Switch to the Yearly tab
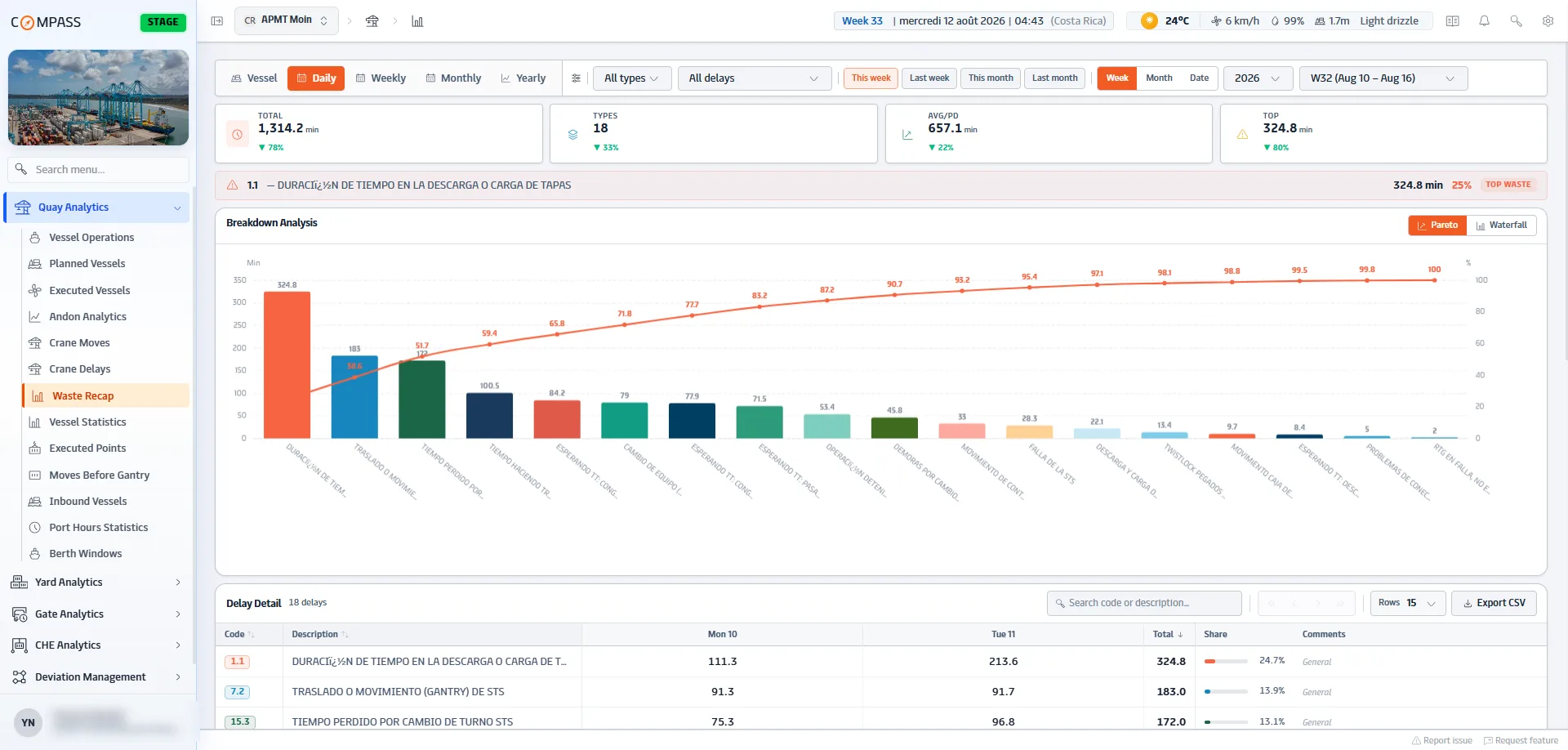Viewport: 1568px width, 750px height. pos(523,78)
